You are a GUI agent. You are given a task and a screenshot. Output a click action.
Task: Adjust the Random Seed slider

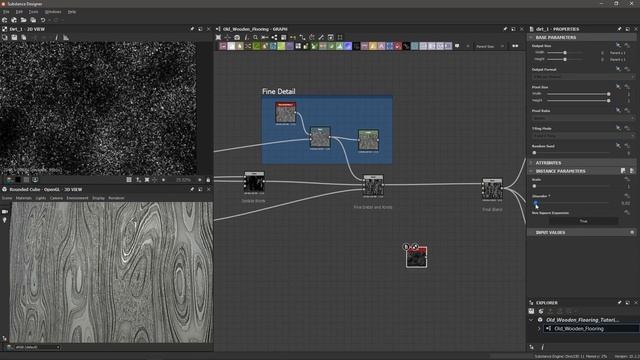(571, 153)
